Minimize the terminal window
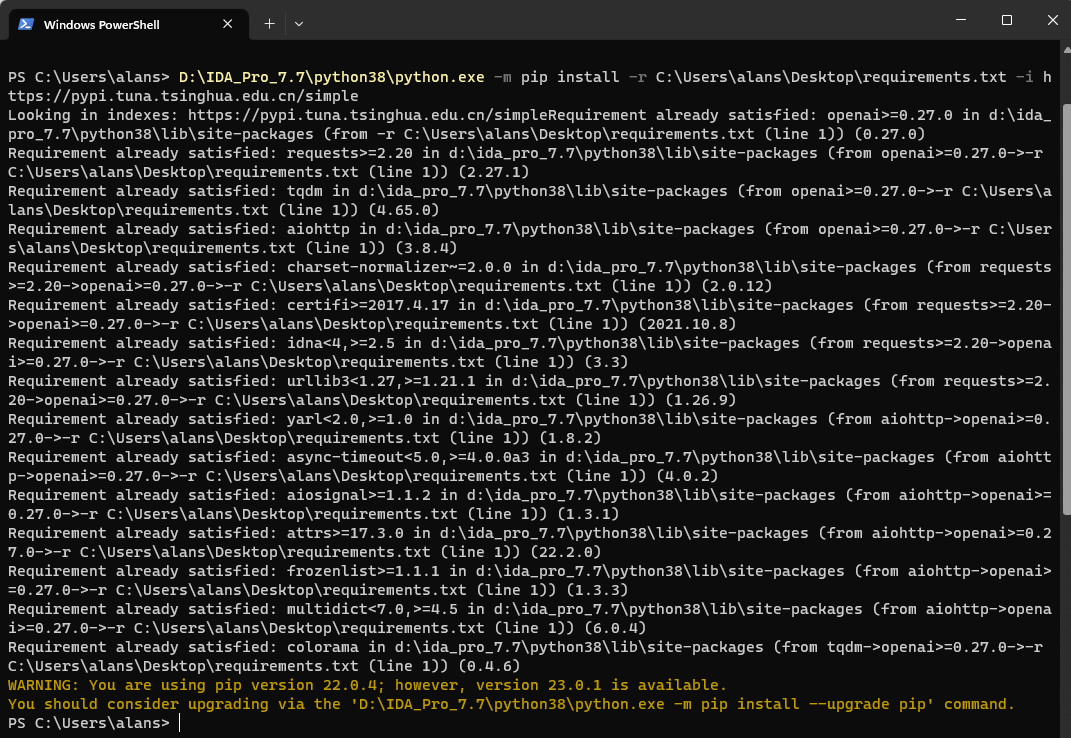Screen dimensions: 1071x738 tap(961, 21)
